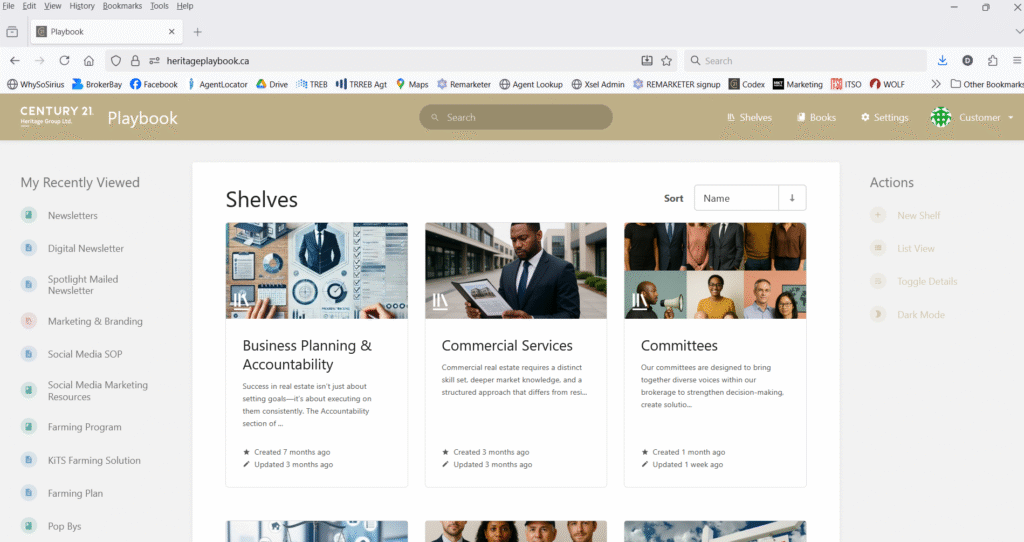Viewport: 1024px width, 542px height.
Task: Open the Settings gear in Playbook header
Action: (866, 118)
